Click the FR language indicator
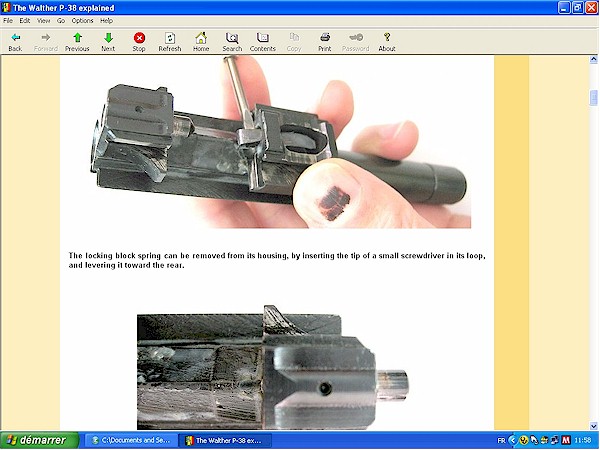Viewport: 600px width, 450px height. tap(502, 440)
